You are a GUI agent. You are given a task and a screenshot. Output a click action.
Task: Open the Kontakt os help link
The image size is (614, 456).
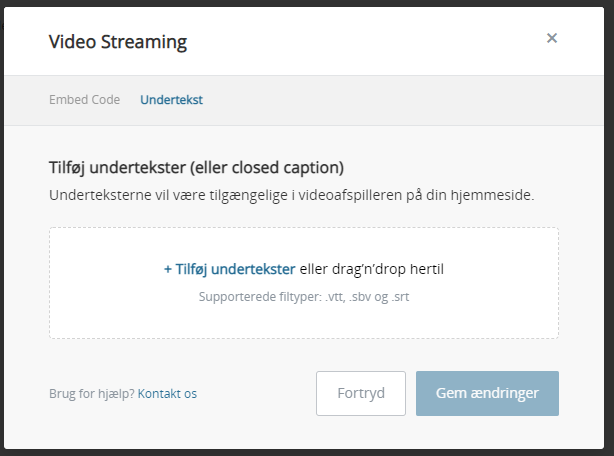167,394
